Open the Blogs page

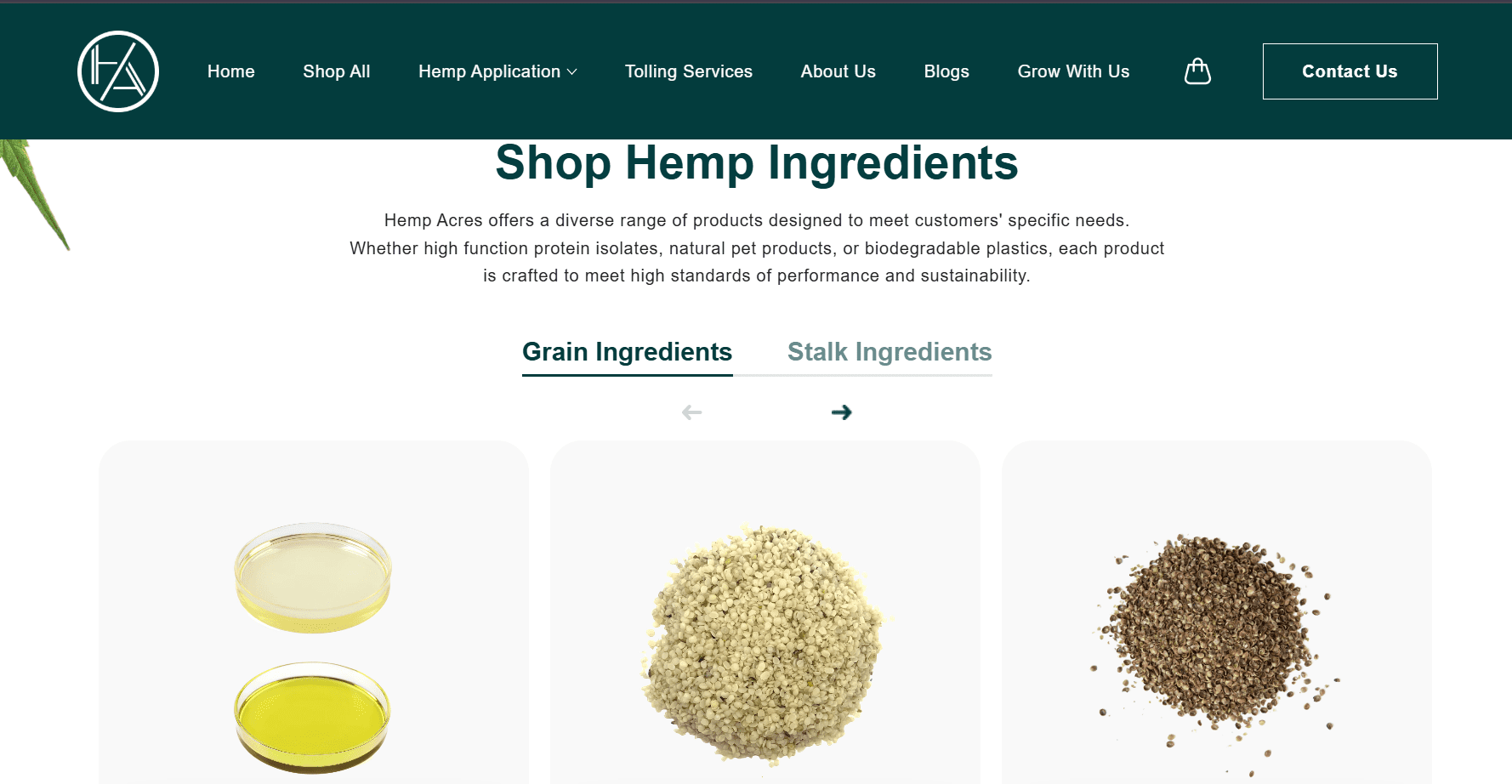point(946,71)
